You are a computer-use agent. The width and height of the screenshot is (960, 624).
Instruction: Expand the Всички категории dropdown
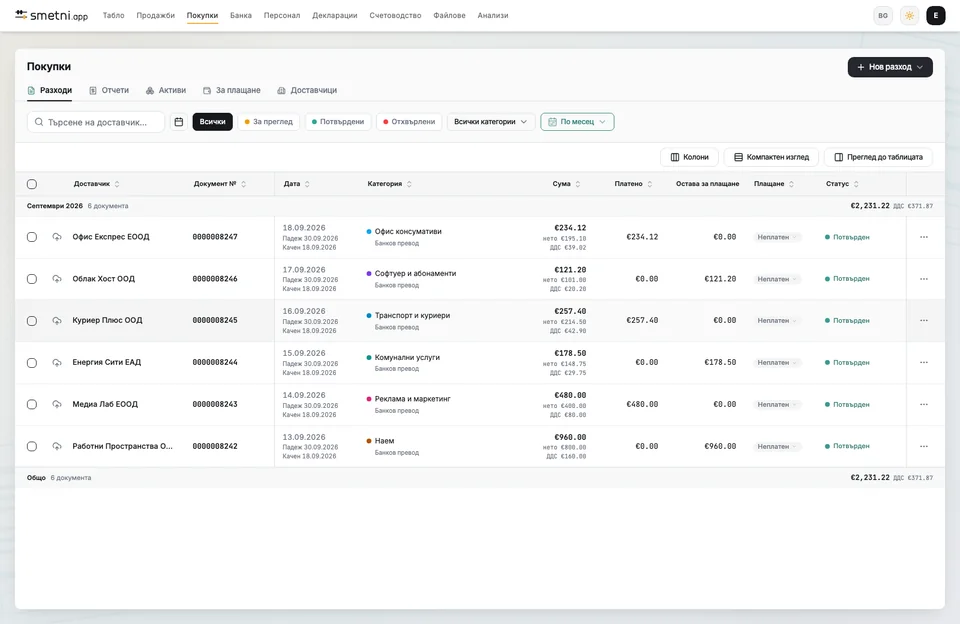point(491,122)
